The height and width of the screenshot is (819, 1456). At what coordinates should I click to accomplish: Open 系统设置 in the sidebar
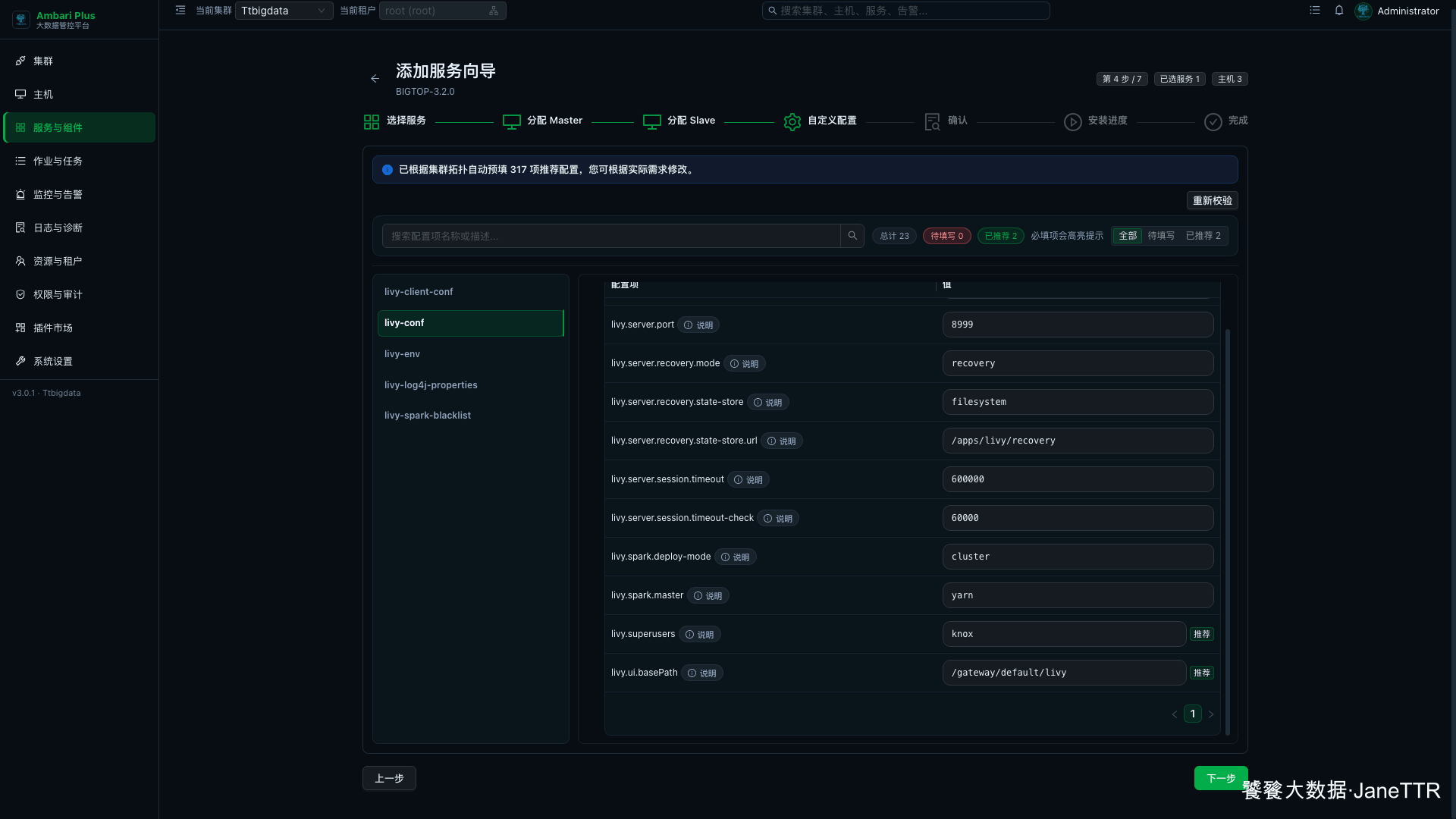pos(79,361)
